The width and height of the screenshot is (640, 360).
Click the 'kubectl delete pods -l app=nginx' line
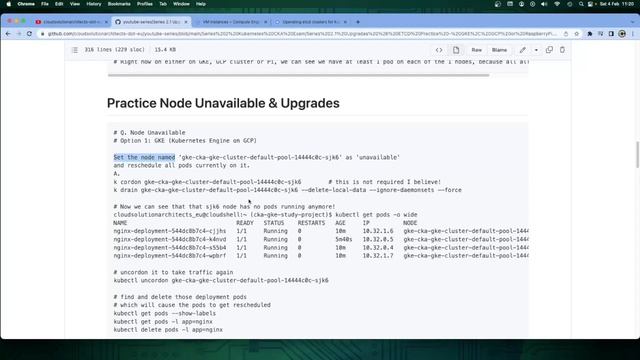pos(168,330)
